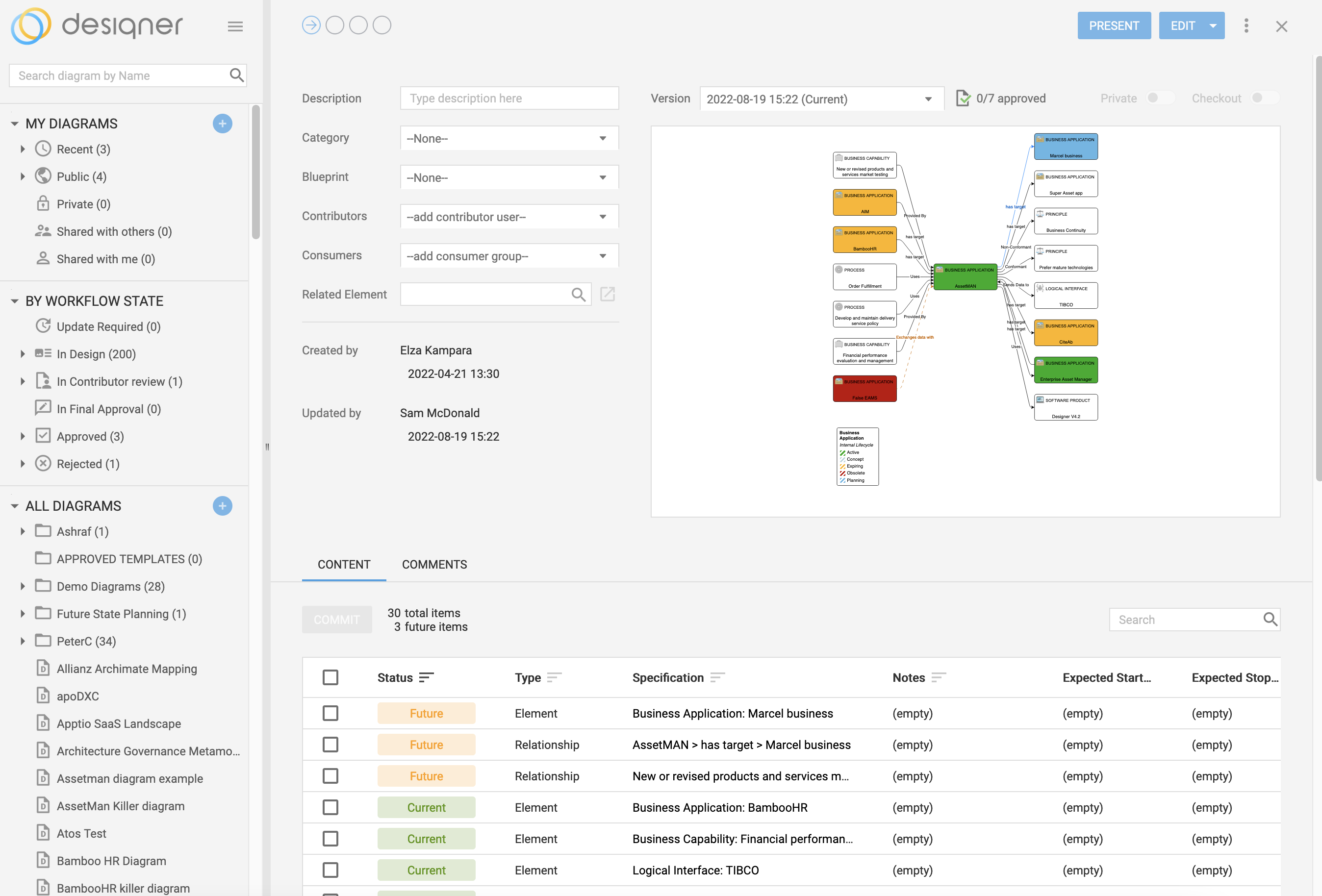
Task: Click the Description input field
Action: pyautogui.click(x=509, y=99)
